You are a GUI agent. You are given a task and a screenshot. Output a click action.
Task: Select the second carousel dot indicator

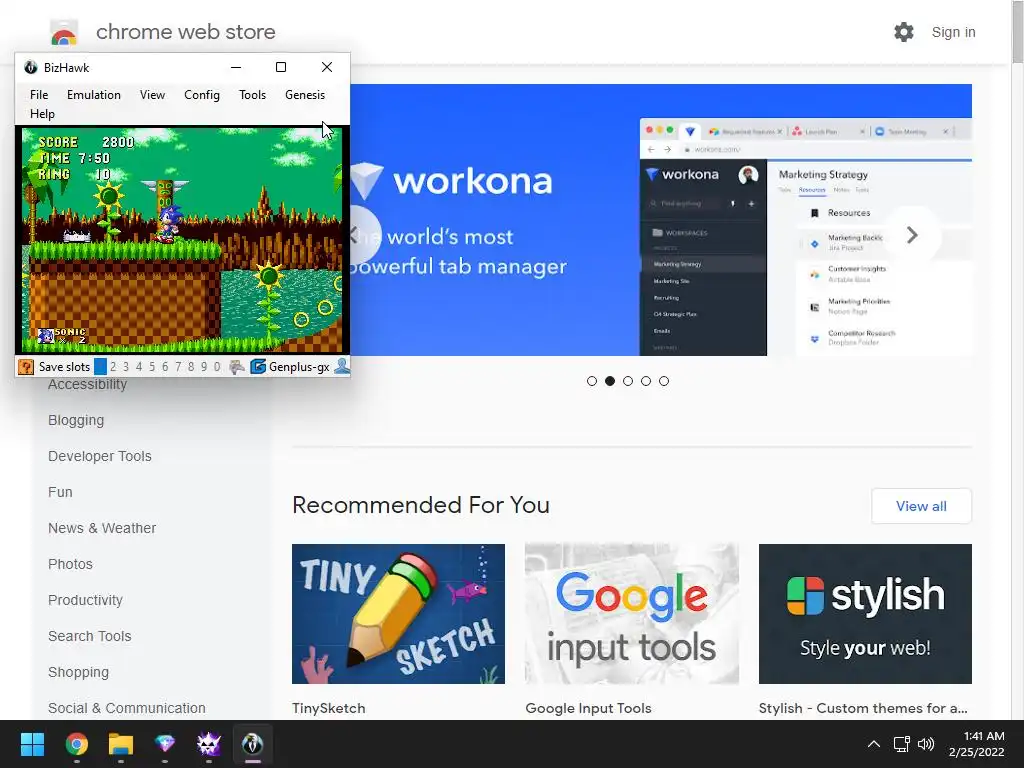[x=610, y=381]
